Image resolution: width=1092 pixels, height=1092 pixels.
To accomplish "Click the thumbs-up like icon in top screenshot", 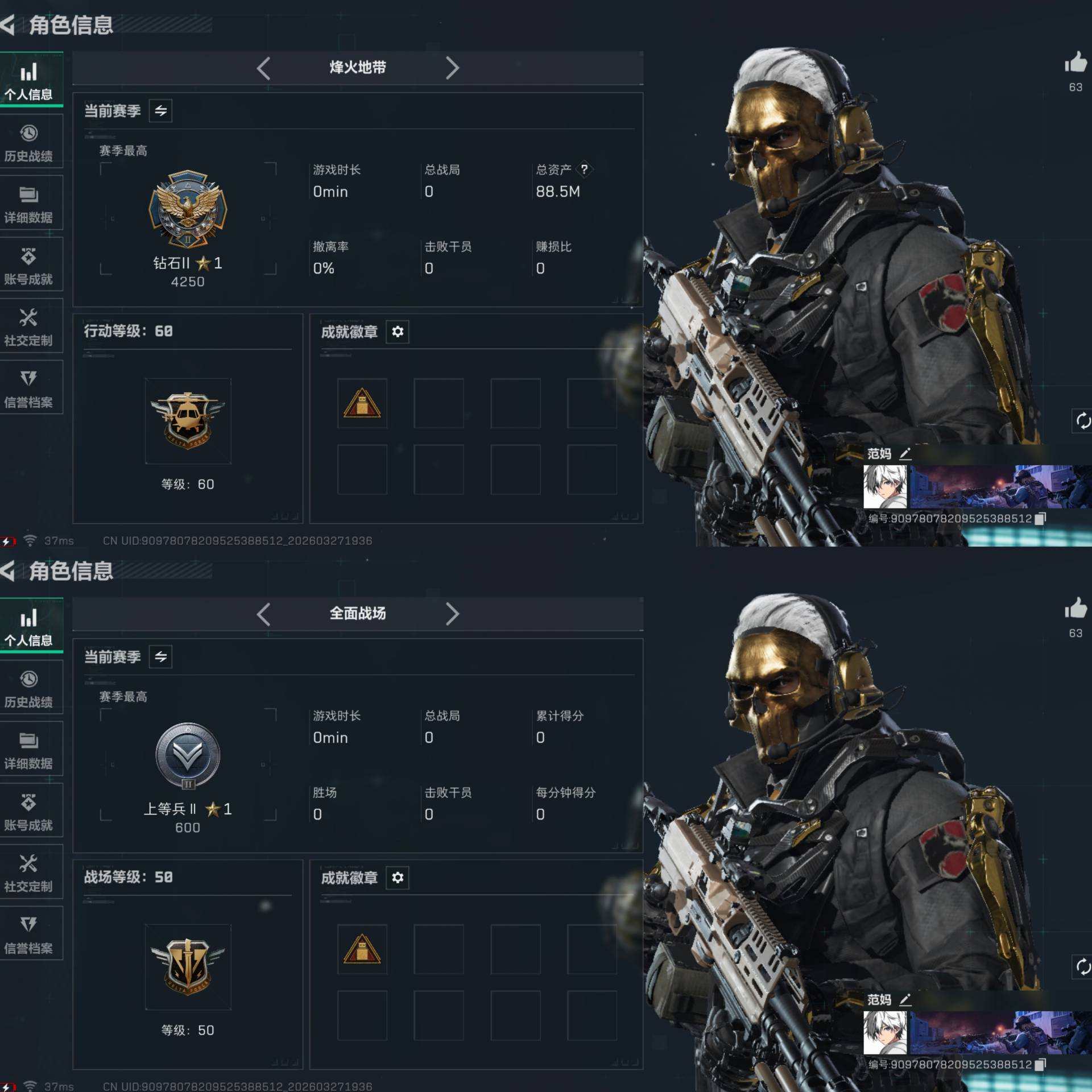I will (x=1075, y=63).
